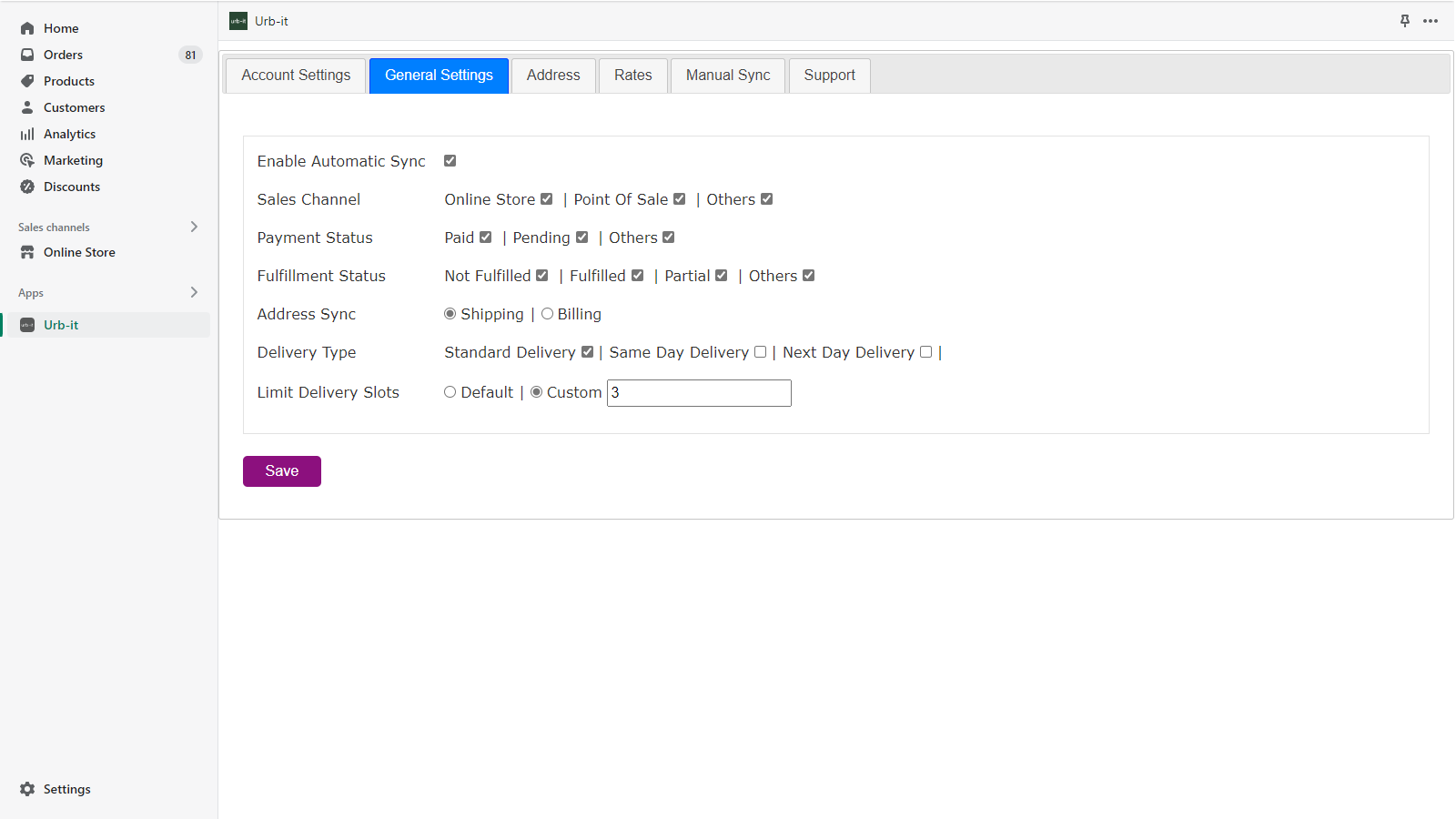The image size is (1456, 819).
Task: Expand the Sales channels section
Action: click(x=194, y=227)
